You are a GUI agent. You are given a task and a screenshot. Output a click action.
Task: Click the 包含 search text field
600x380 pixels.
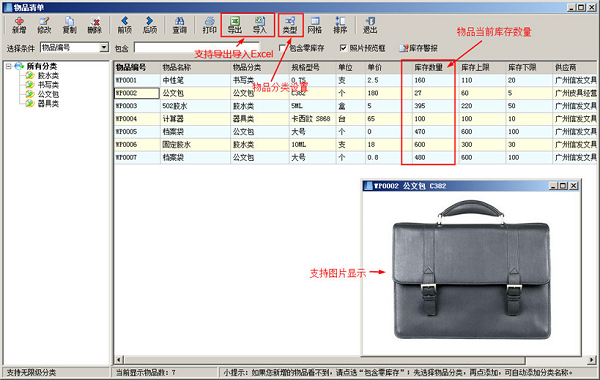pyautogui.click(x=197, y=47)
